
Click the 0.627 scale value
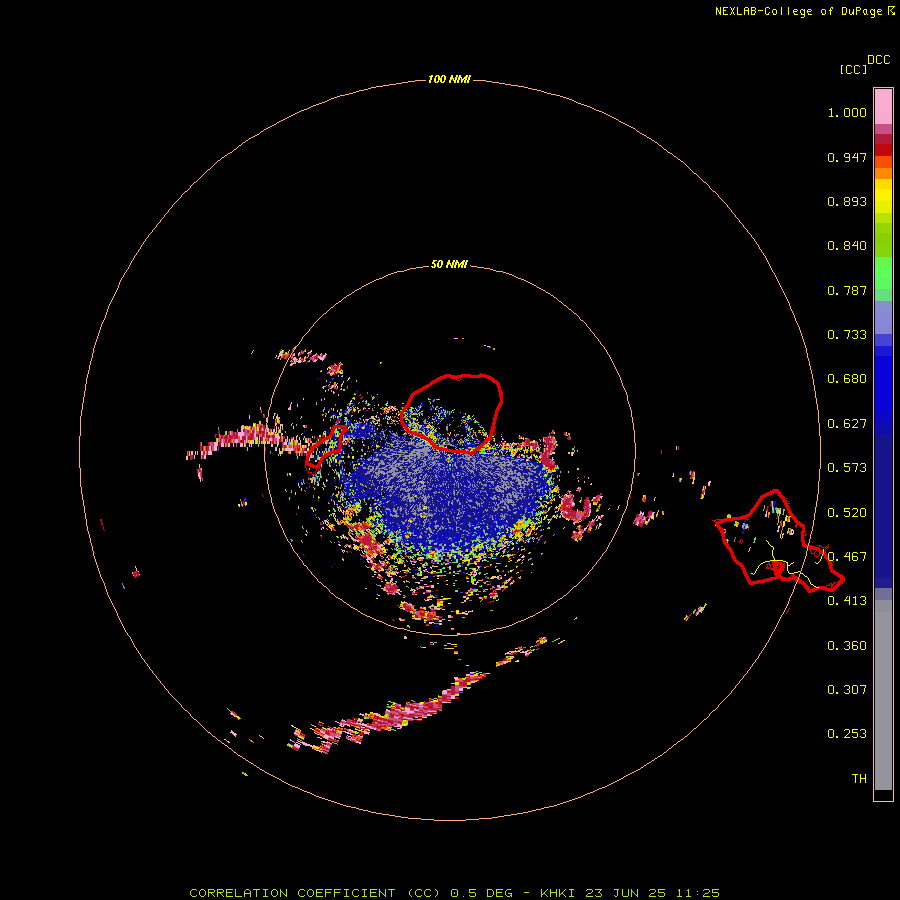click(x=847, y=424)
